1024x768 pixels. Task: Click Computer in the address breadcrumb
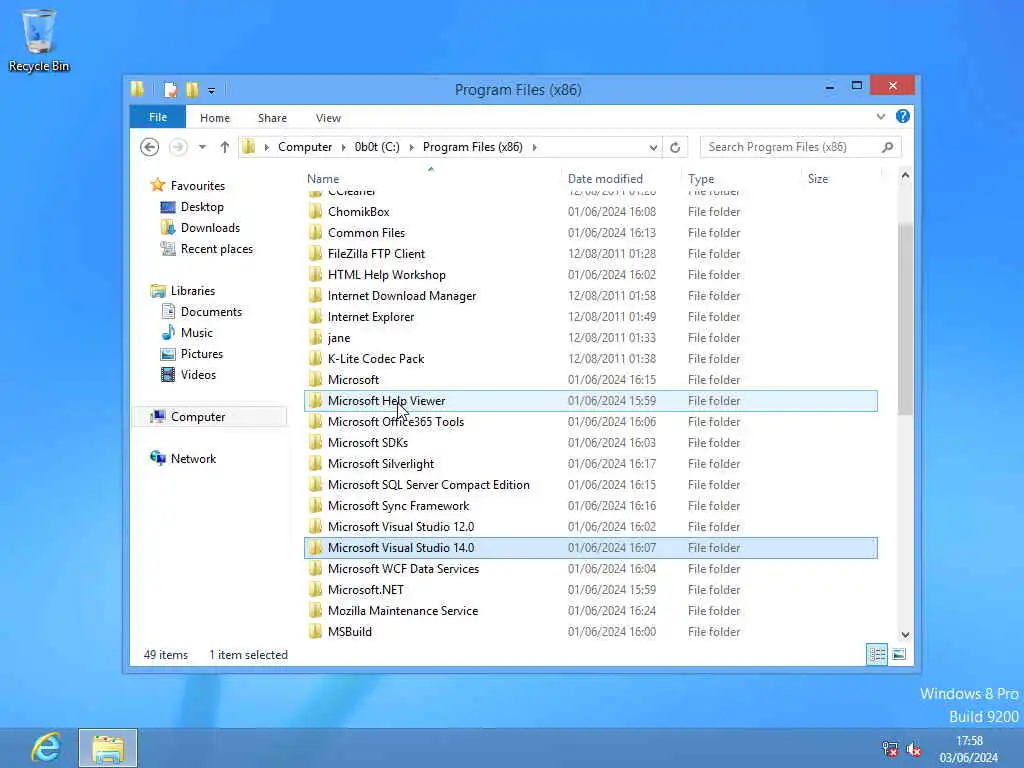coord(305,147)
